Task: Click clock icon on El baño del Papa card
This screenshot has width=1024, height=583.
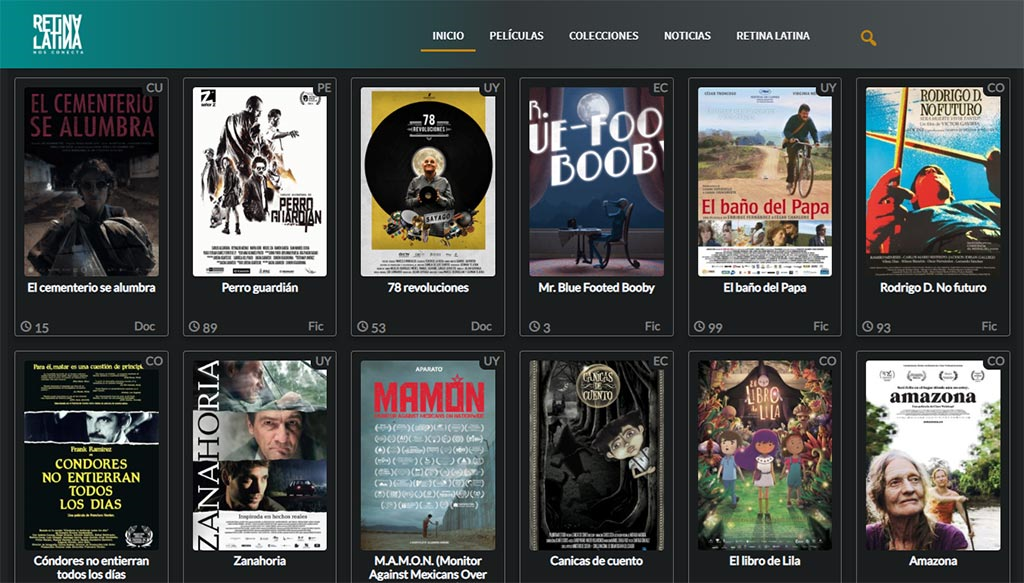Action: pos(699,326)
